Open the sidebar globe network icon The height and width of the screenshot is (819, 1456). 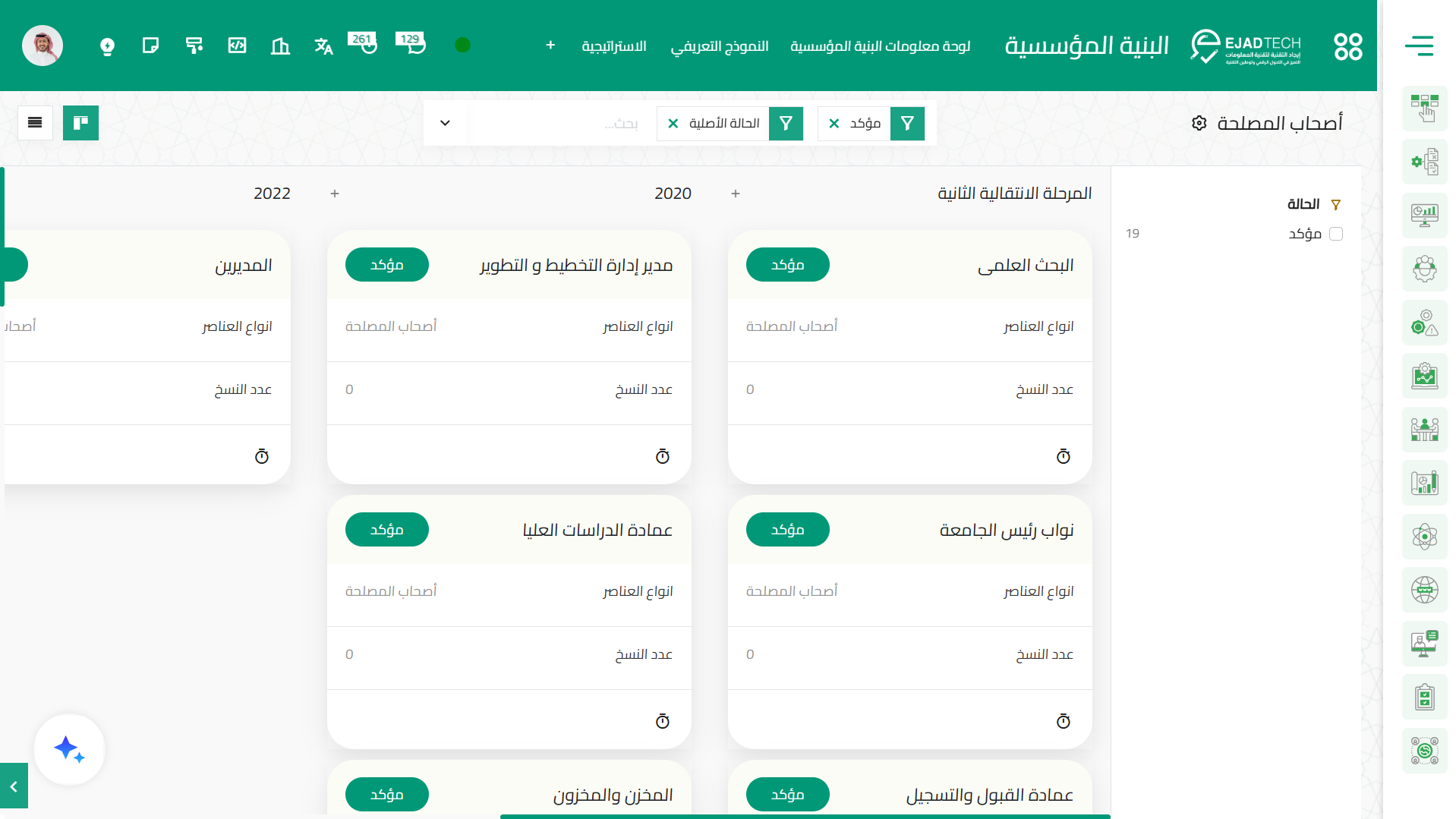coord(1425,590)
